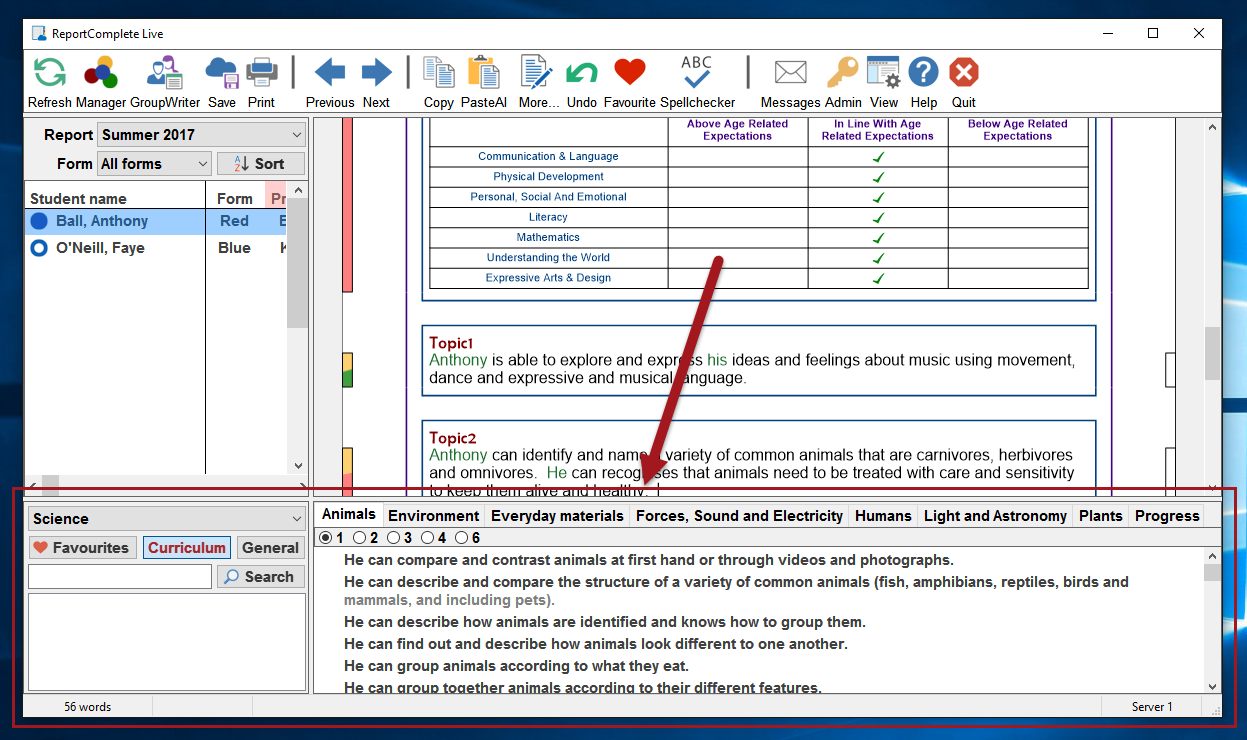
Task: Click the Print icon
Action: (261, 74)
